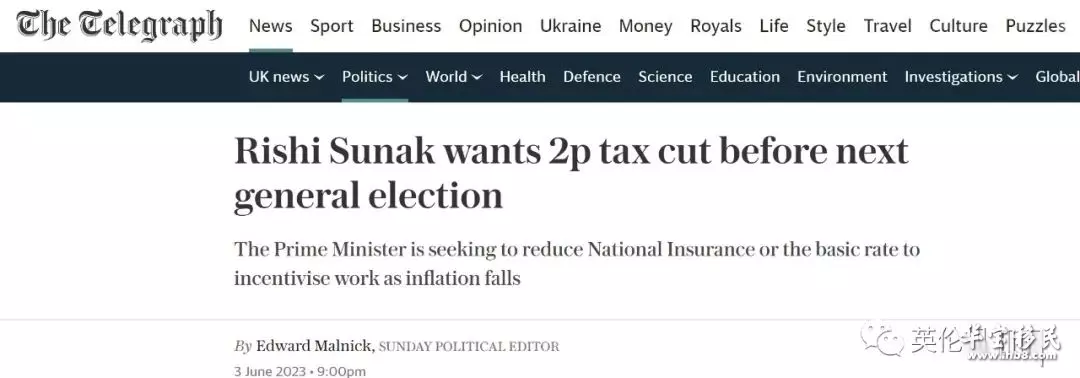The image size is (1080, 378).
Task: Open the Ukraine section
Action: point(570,26)
